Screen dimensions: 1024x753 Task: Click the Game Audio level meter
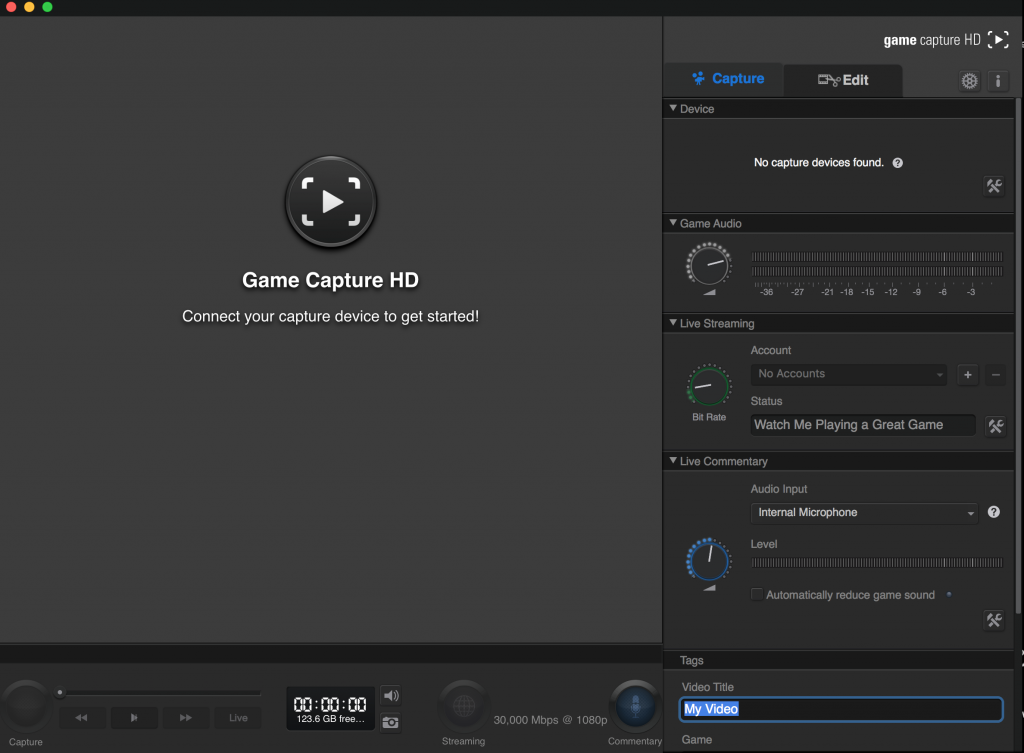click(877, 264)
